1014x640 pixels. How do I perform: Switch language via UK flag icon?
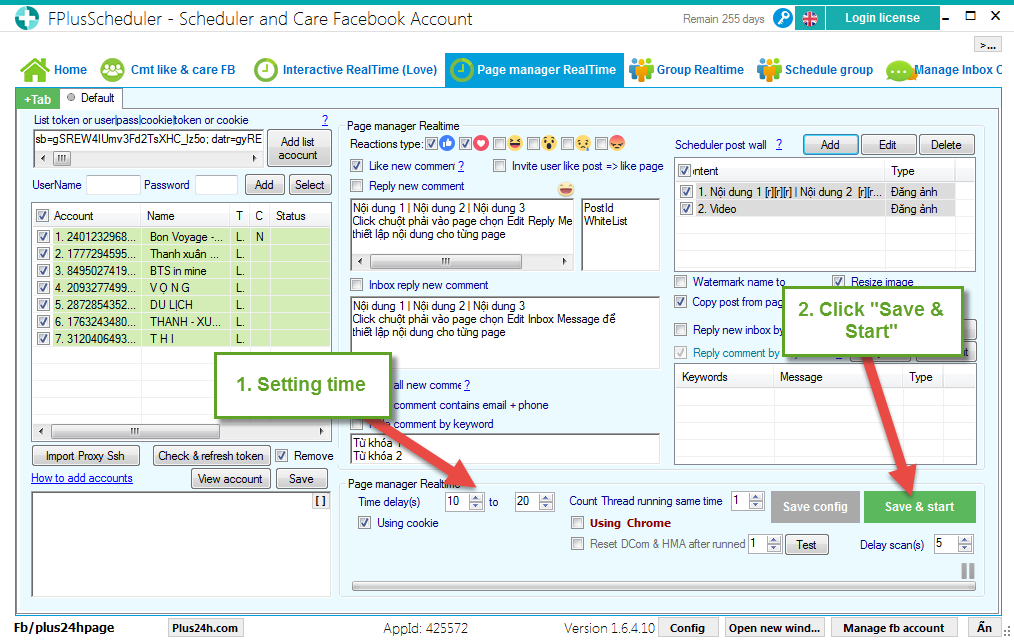point(810,19)
